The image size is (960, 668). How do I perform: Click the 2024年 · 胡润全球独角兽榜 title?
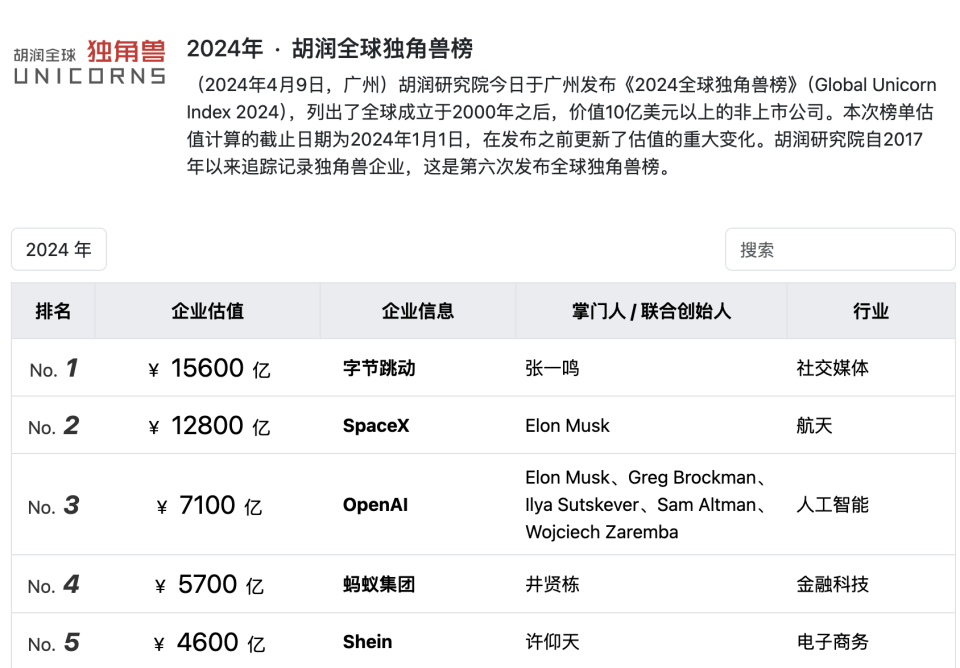(330, 48)
